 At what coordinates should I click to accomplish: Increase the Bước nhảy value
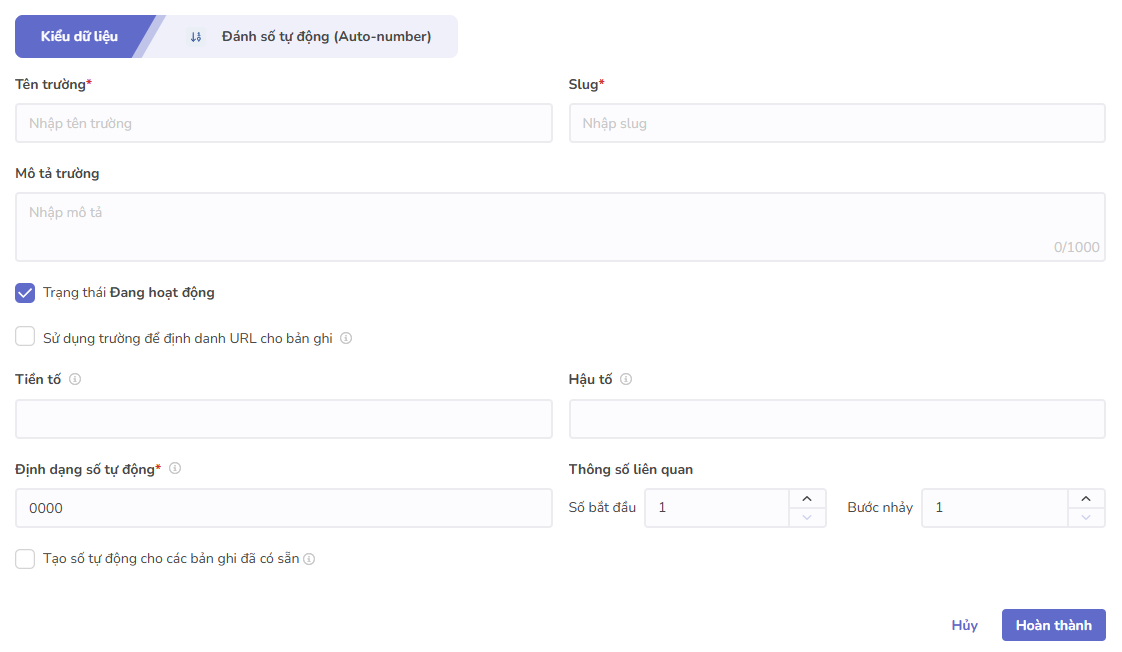coord(1086,499)
